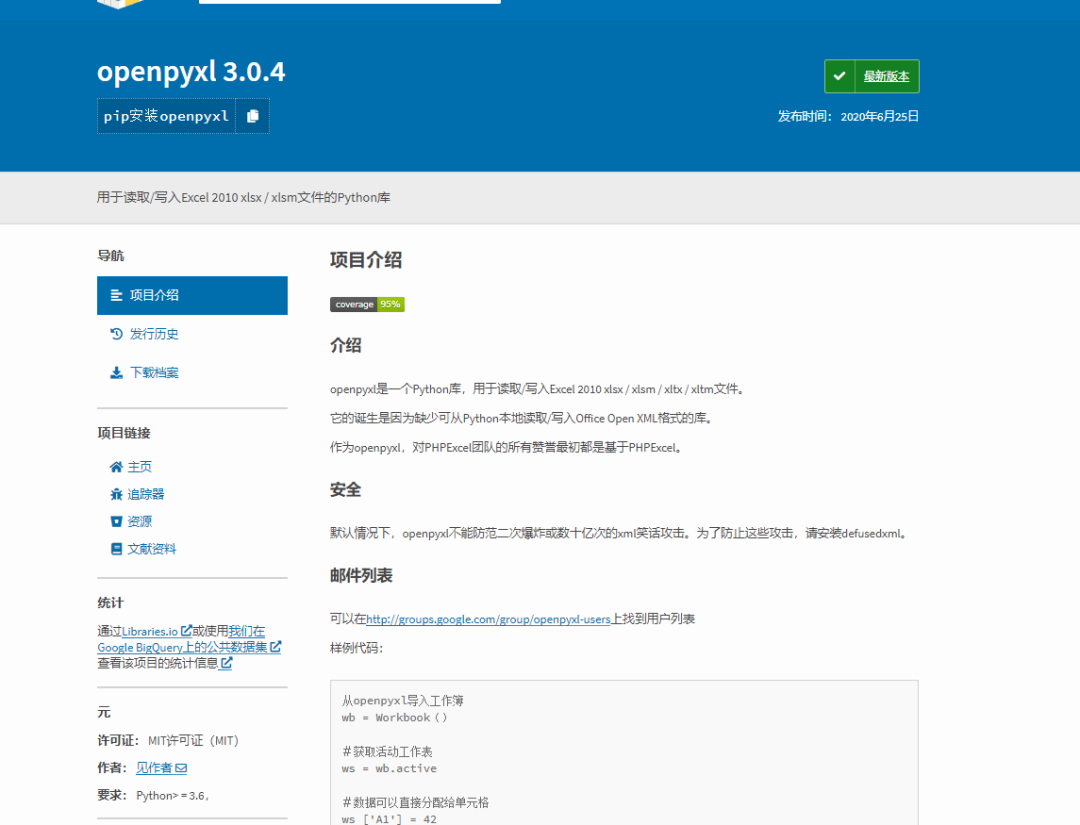
Task: Click the 邮件列表 section heading
Action: 361,576
